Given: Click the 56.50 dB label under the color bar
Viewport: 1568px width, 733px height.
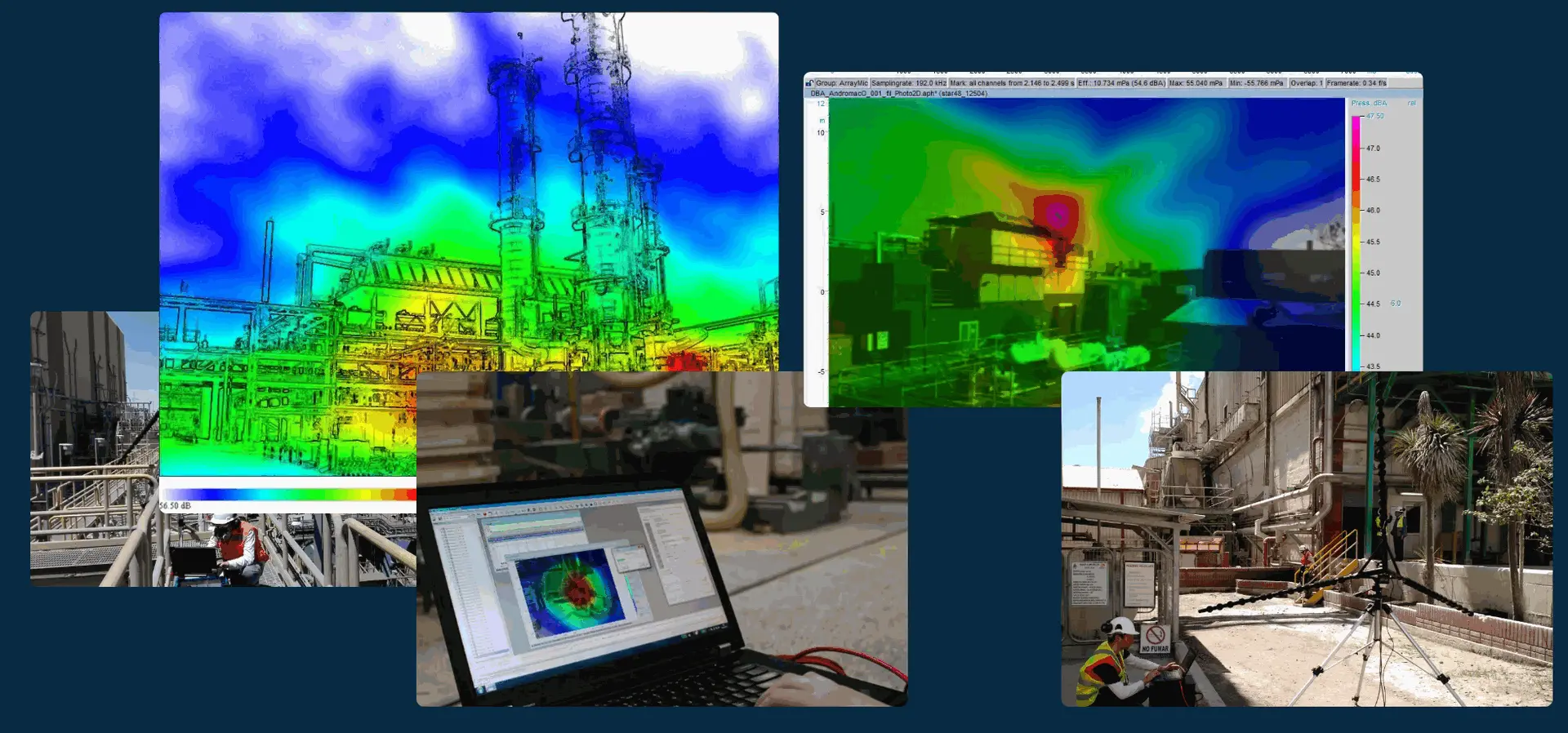Looking at the screenshot, I should point(176,506).
